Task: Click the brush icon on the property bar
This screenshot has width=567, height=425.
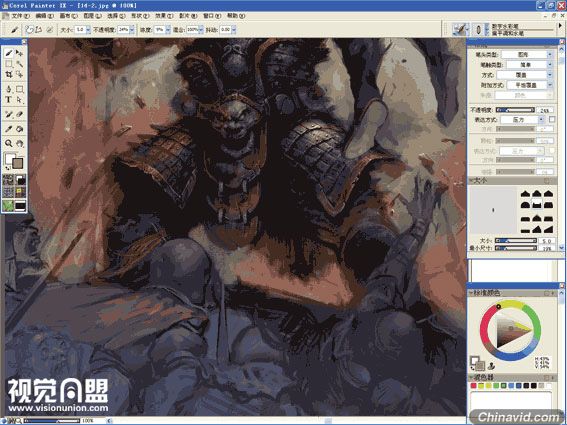Action: [14, 30]
